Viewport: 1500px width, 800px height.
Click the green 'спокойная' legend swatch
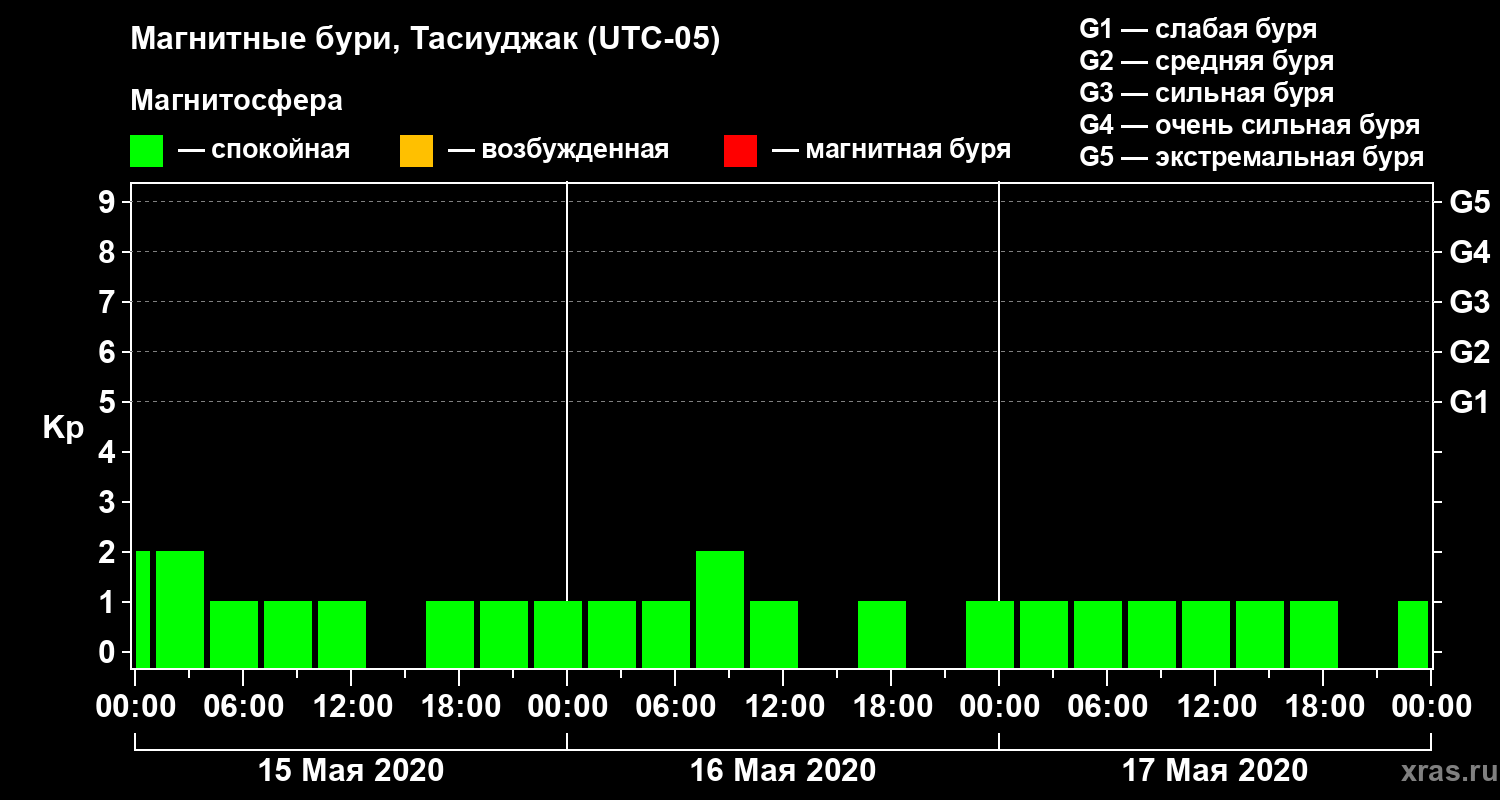(147, 151)
